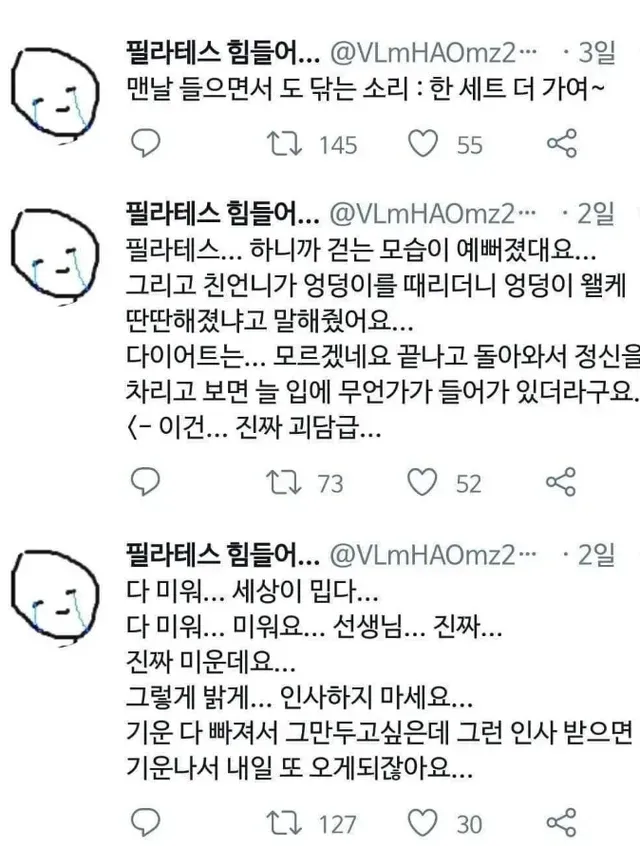Share the '한 세트 더 가여~' tweet
Screen dimensions: 640x846
562,144
